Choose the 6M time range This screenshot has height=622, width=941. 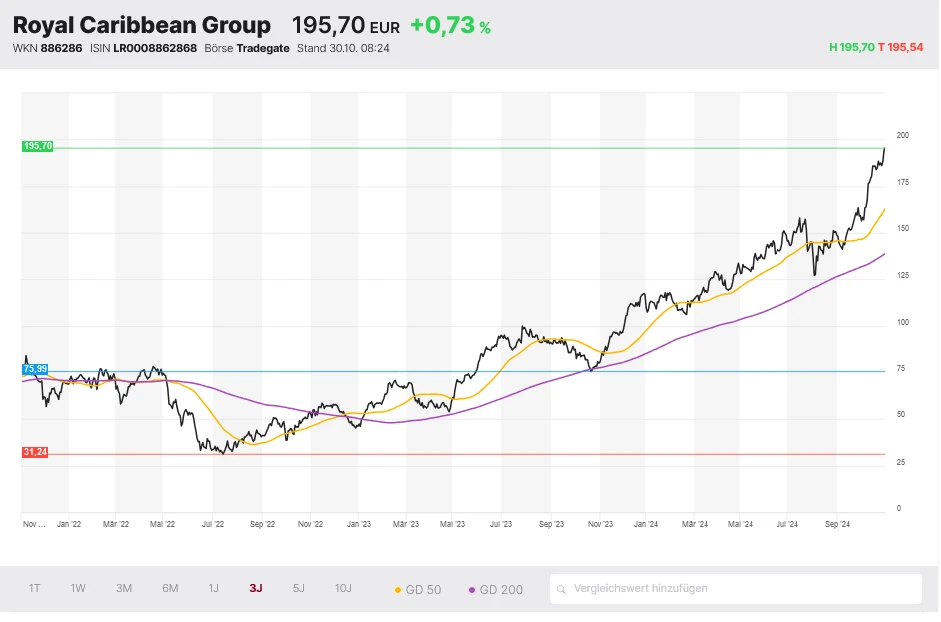170,588
